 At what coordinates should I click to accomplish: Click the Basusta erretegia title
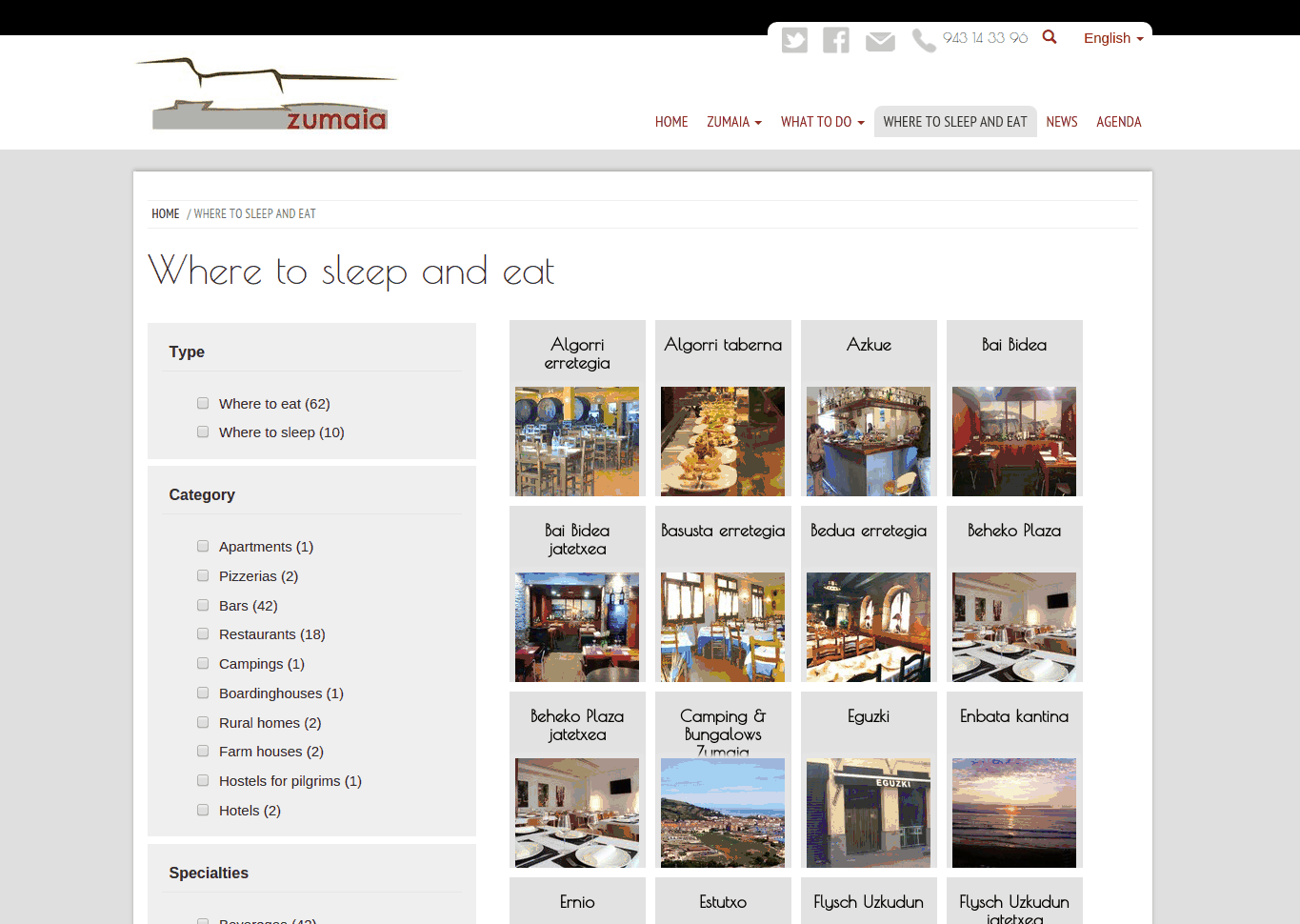pyautogui.click(x=723, y=531)
